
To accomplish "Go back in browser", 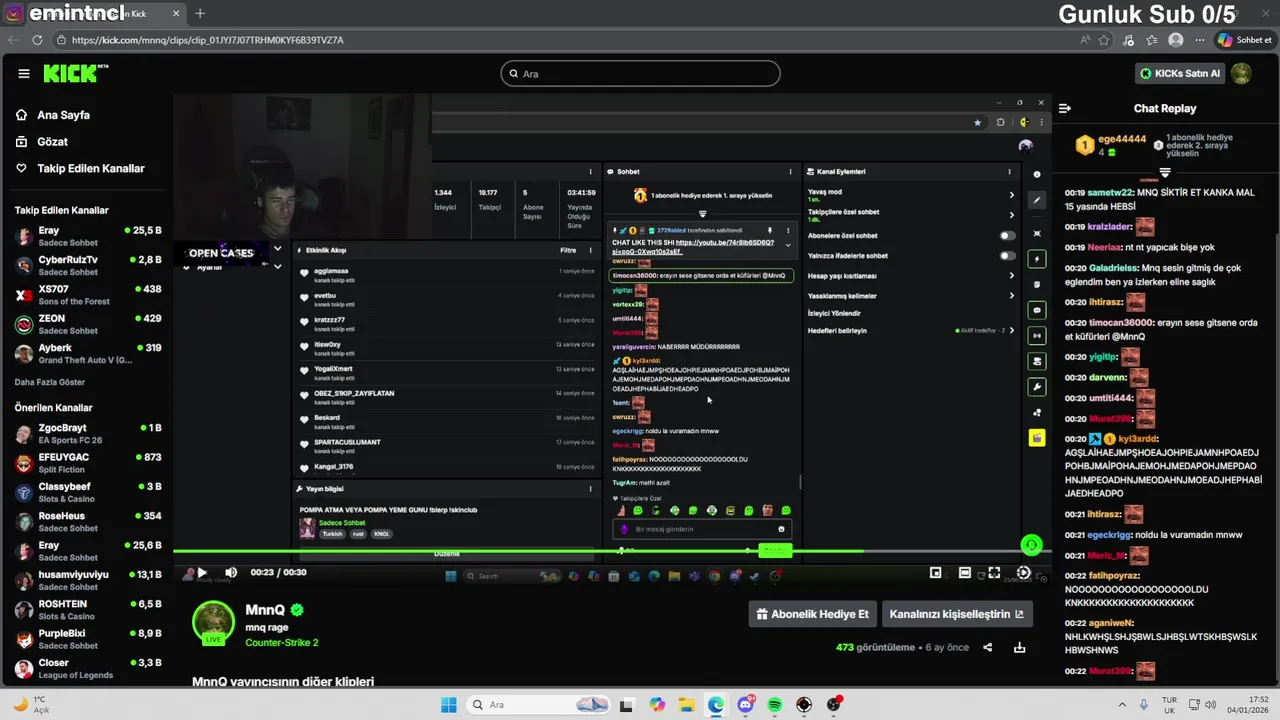I will (x=13, y=40).
